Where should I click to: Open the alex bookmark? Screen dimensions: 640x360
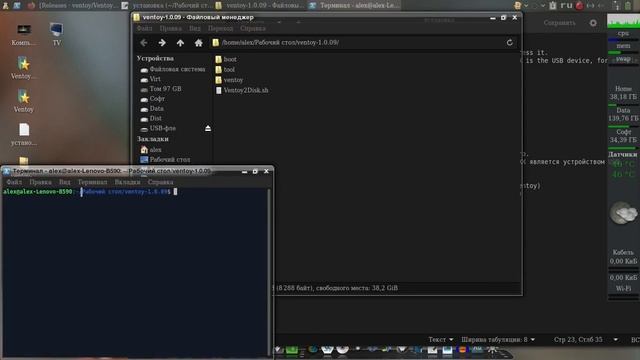(151, 150)
